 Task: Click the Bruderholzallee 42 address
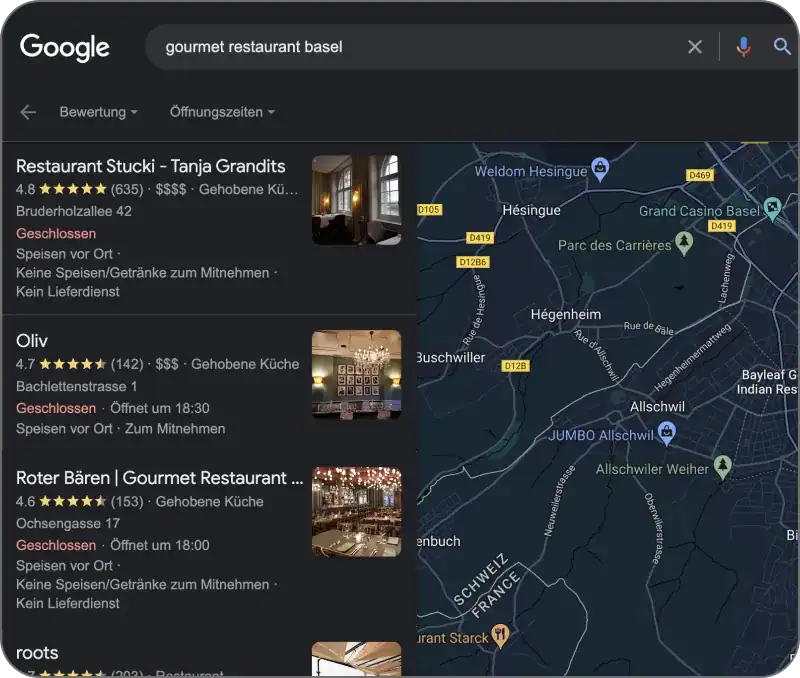pos(73,211)
